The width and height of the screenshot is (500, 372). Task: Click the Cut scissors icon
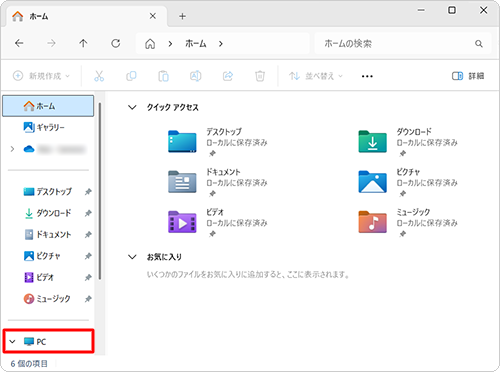(x=99, y=76)
